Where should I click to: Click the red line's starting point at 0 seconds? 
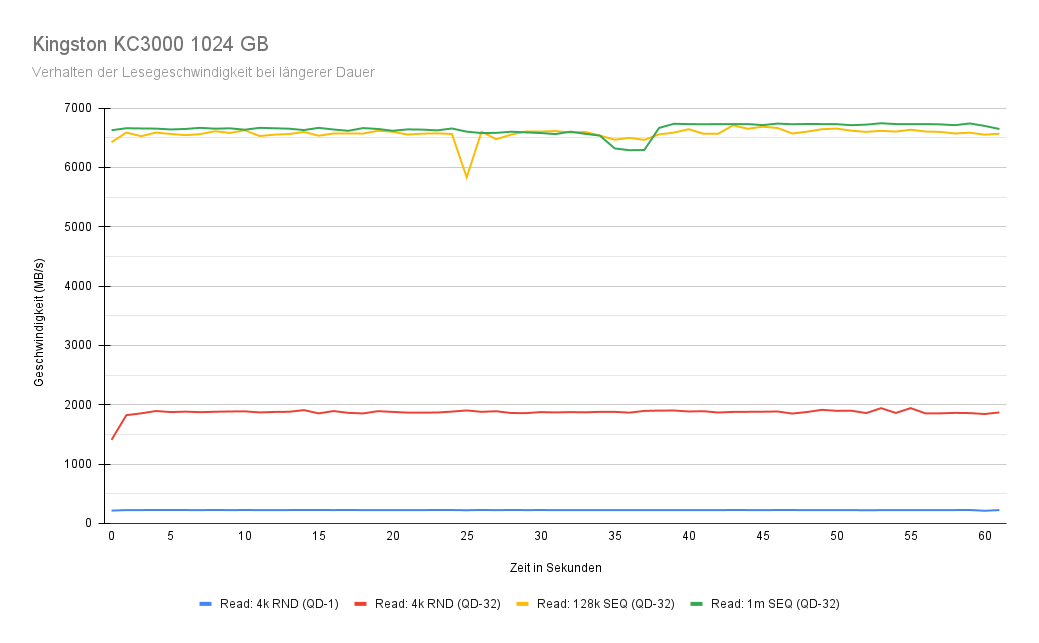[x=112, y=439]
